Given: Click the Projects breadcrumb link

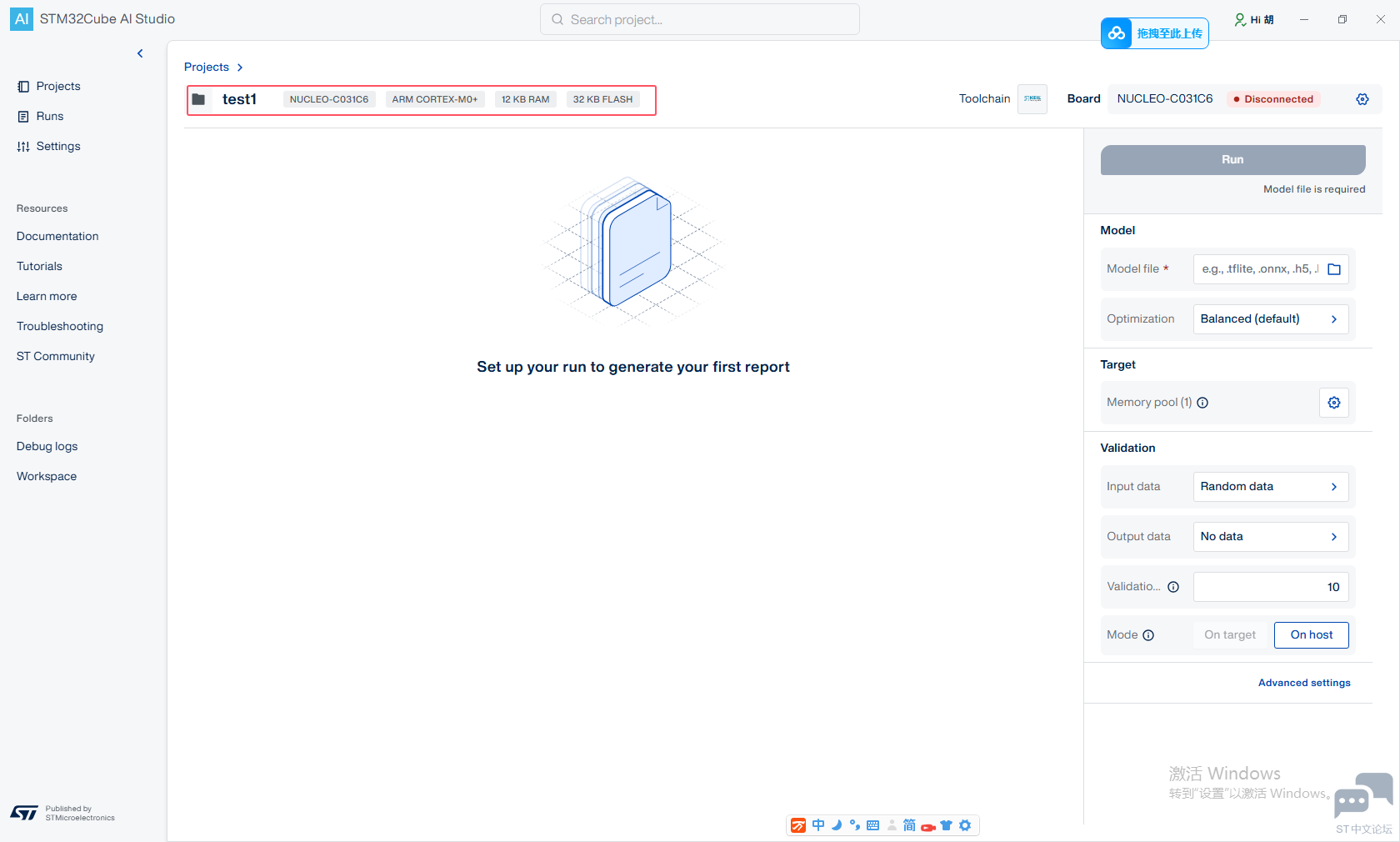Looking at the screenshot, I should click(x=207, y=68).
